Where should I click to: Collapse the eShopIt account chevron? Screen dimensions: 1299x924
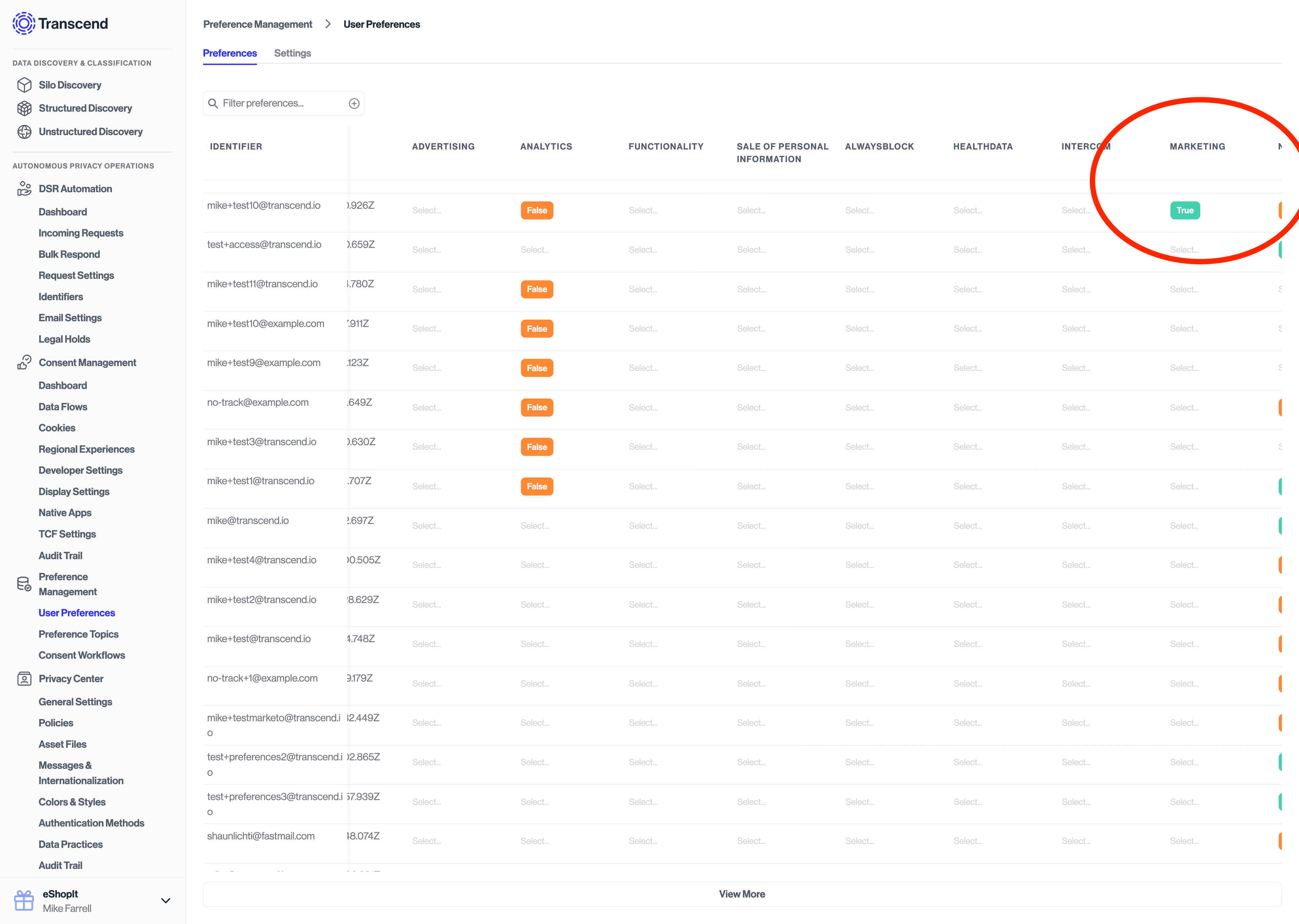pos(165,901)
